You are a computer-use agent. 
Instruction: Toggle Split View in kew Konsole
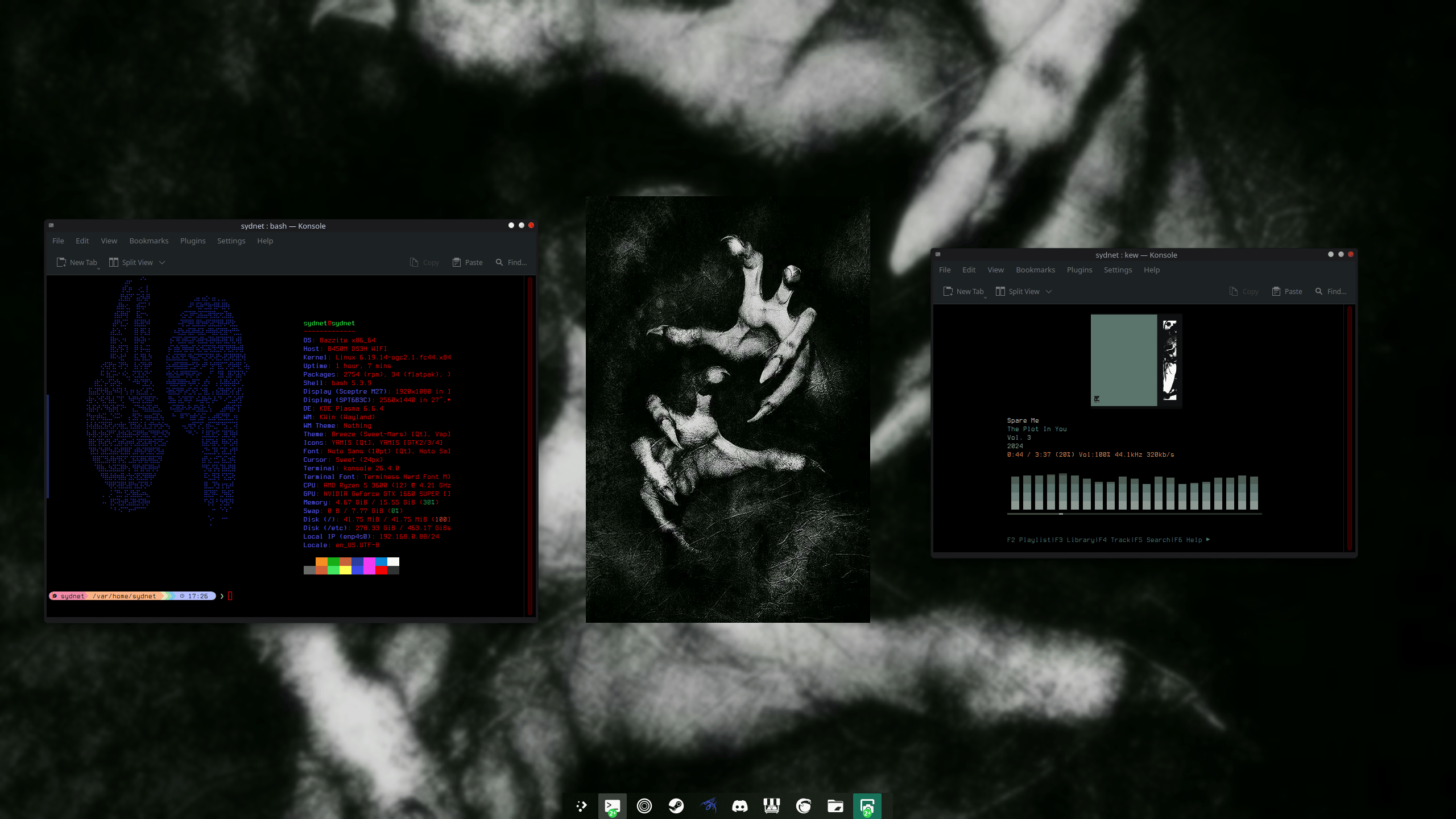pos(1017,291)
